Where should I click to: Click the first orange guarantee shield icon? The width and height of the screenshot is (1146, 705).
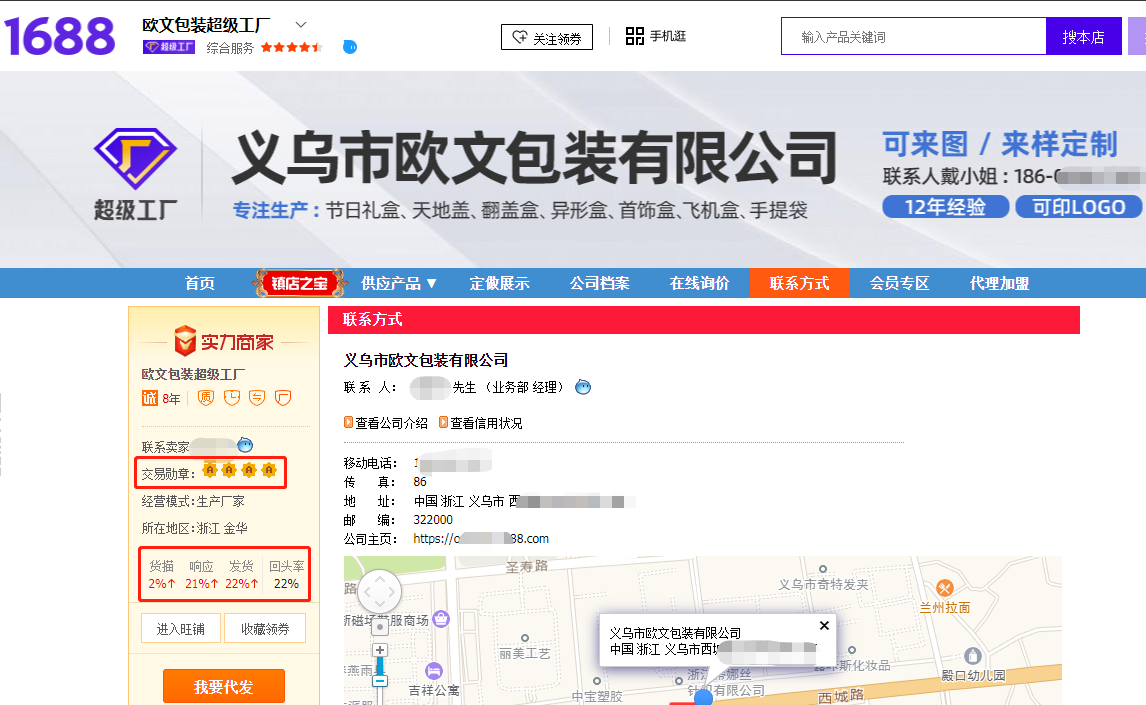[206, 397]
